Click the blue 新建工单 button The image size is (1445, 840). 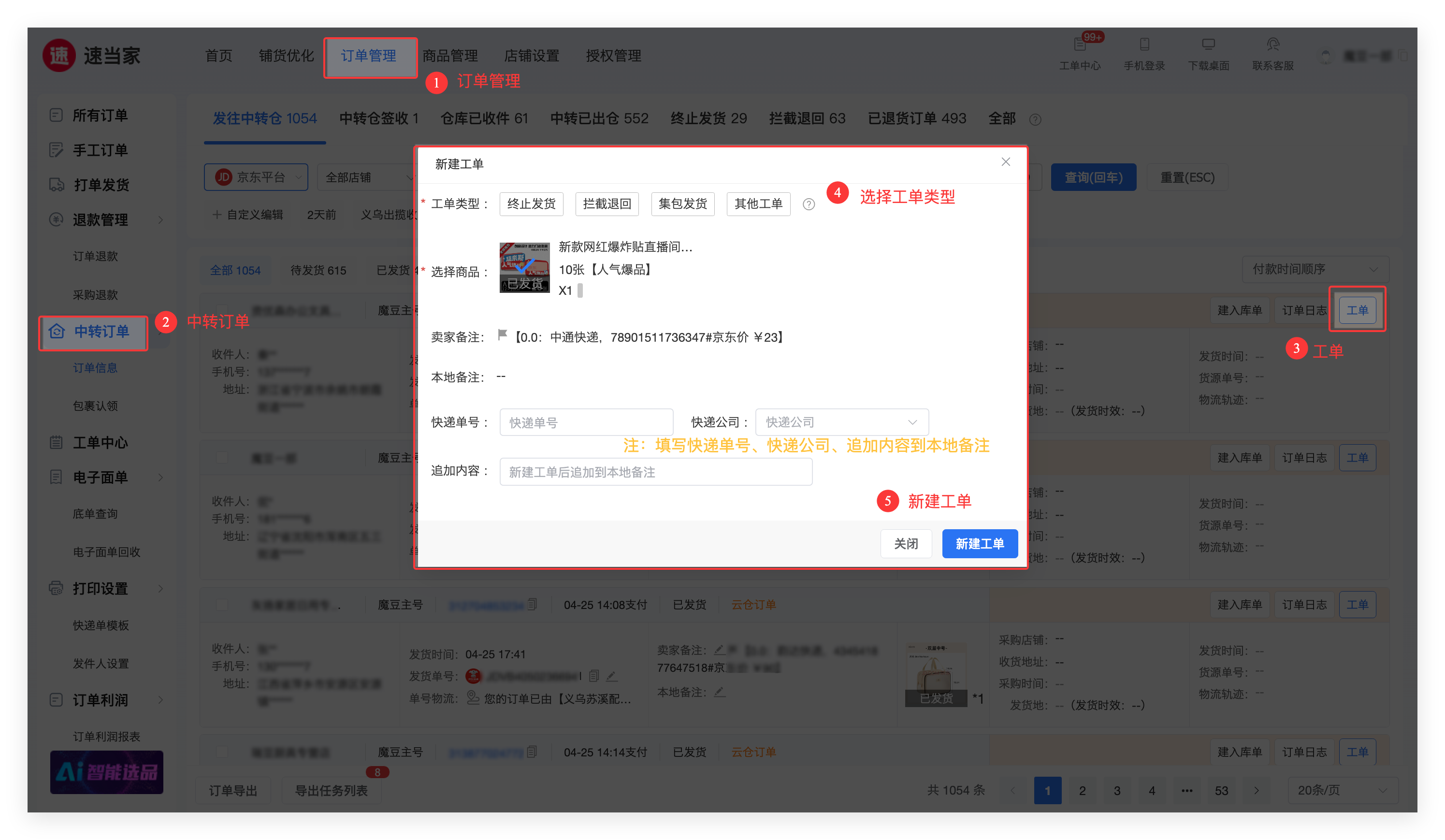pos(980,544)
